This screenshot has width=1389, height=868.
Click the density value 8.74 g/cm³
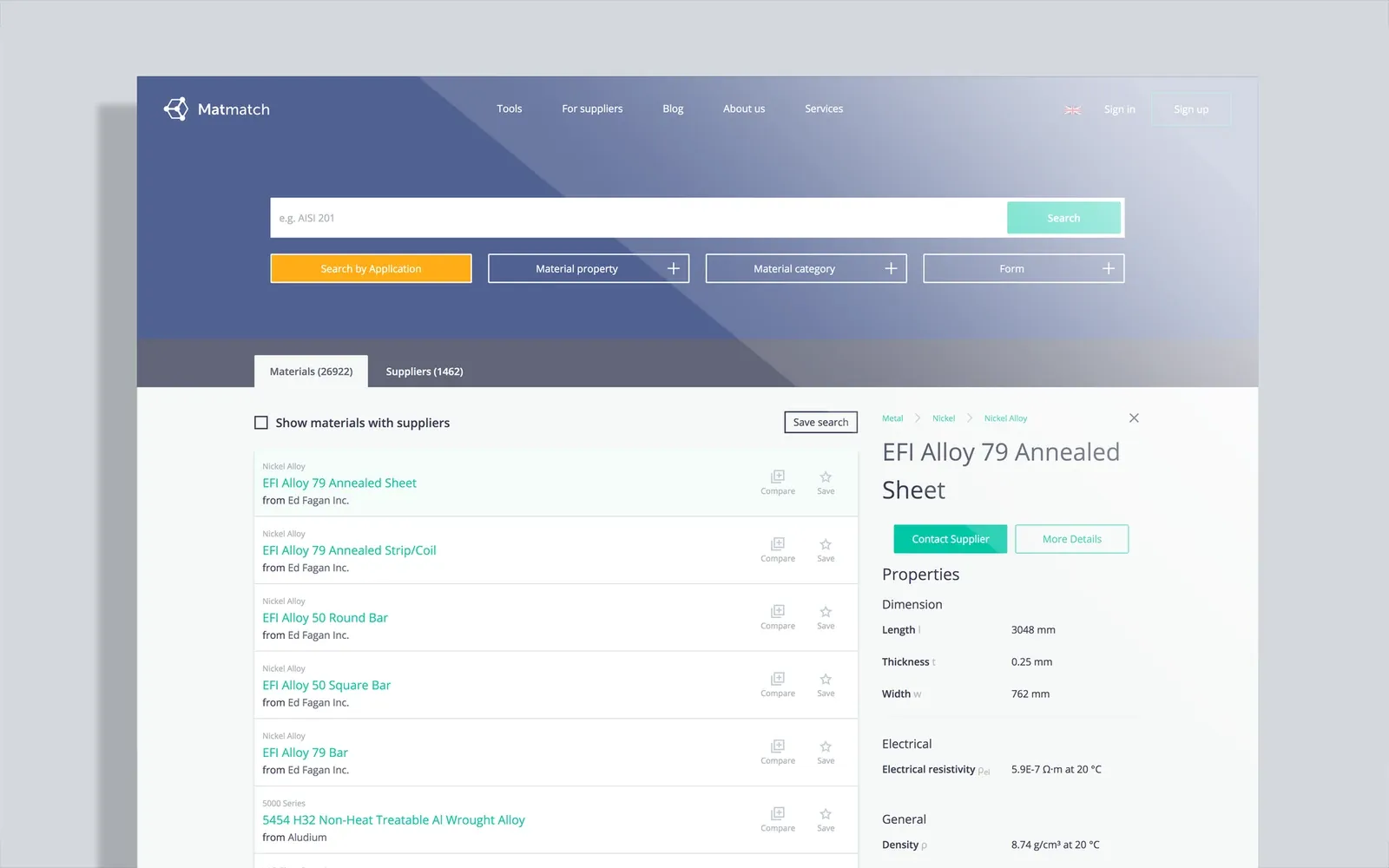[1055, 845]
